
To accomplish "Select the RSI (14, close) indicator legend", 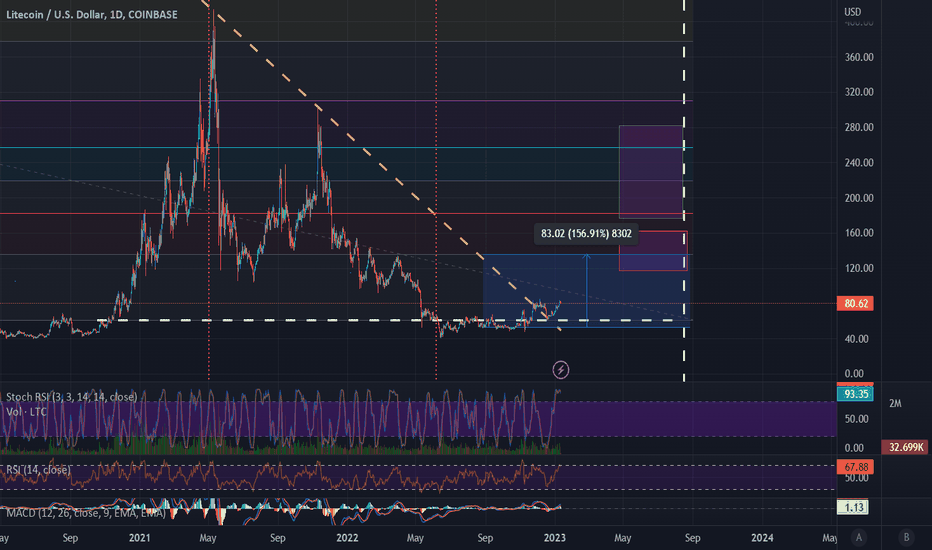I will (x=38, y=470).
